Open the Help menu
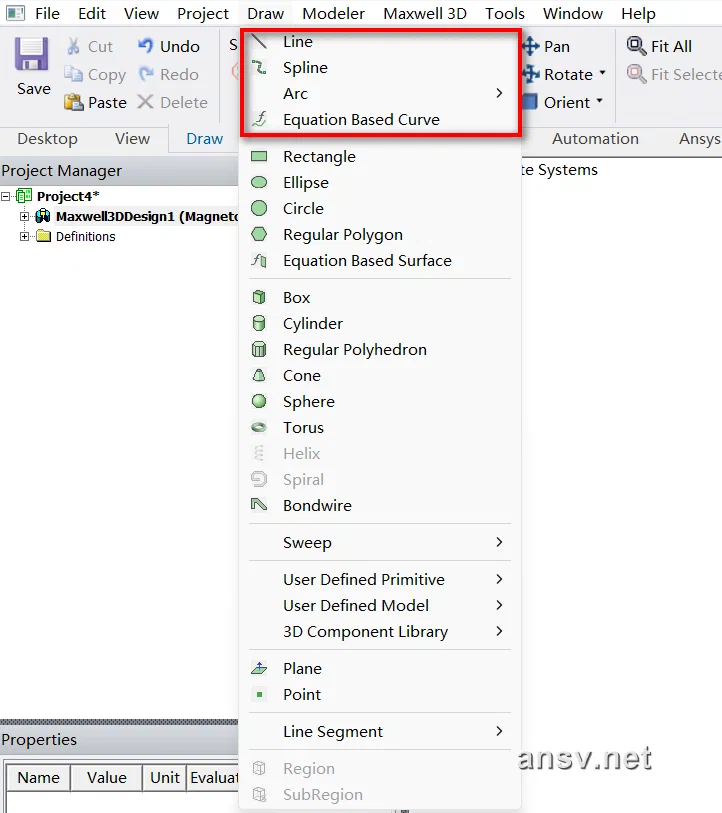722x813 pixels. click(x=638, y=13)
